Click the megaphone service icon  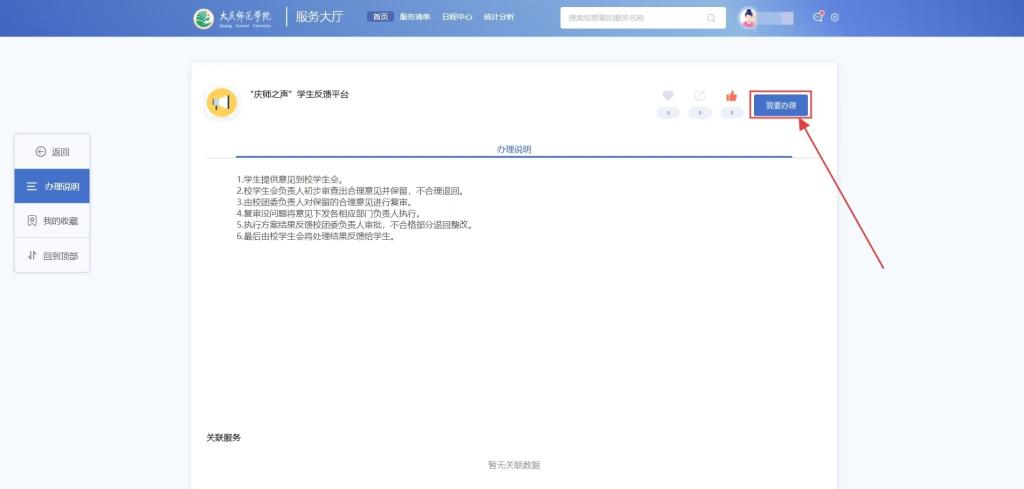tap(221, 103)
